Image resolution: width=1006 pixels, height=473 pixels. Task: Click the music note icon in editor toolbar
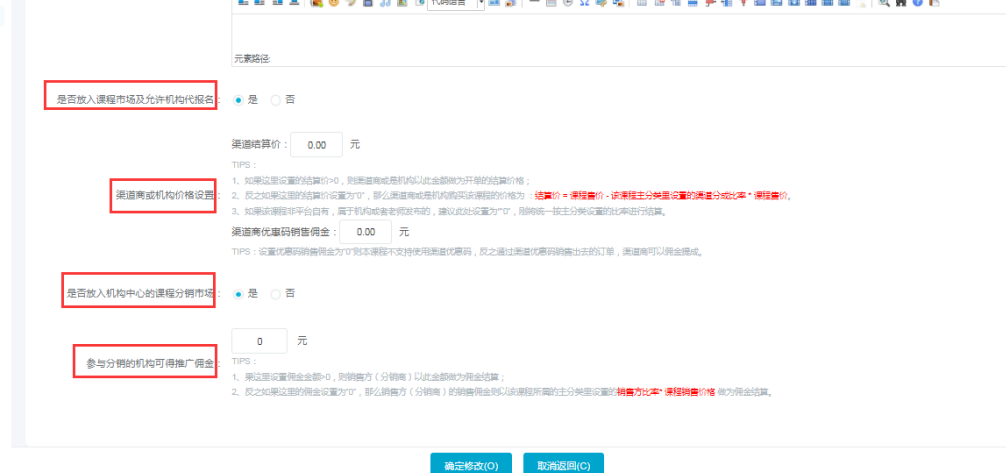[x=384, y=4]
